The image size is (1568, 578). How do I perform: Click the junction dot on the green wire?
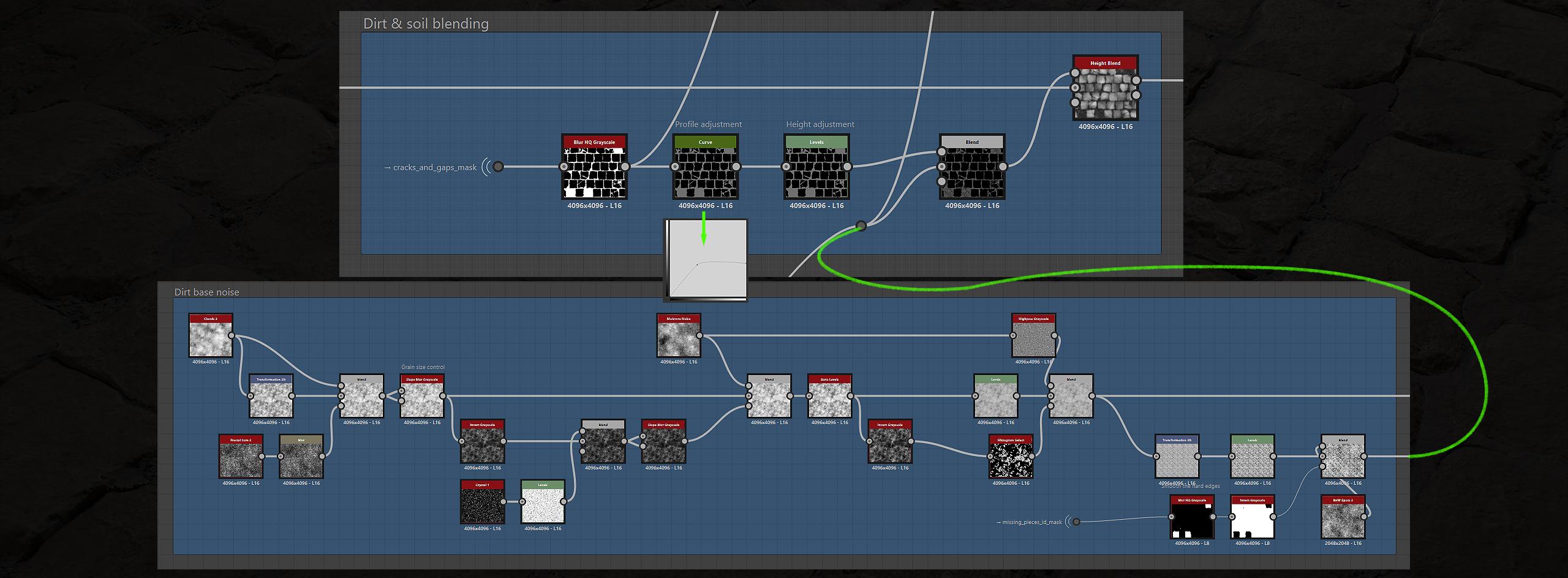(x=861, y=226)
